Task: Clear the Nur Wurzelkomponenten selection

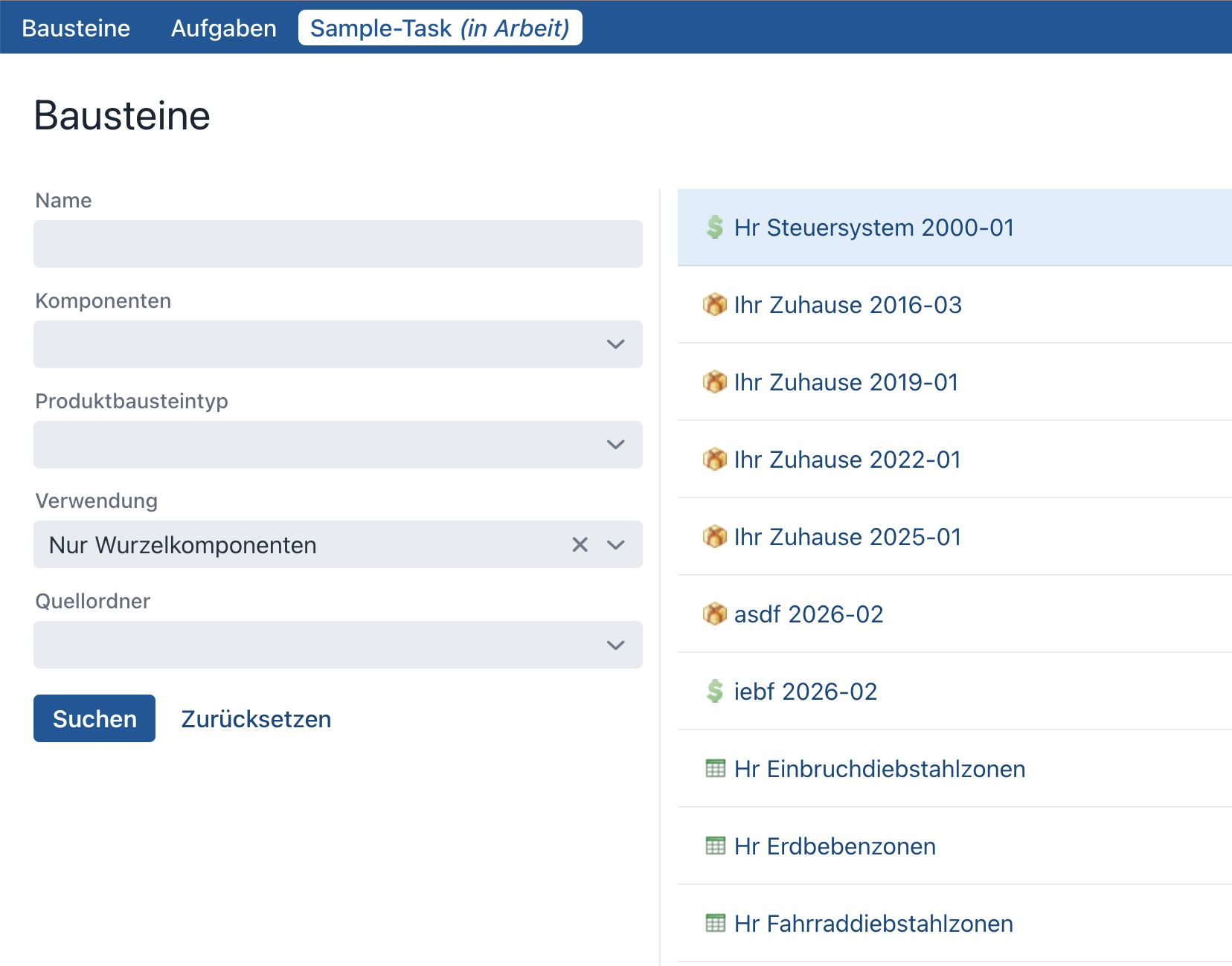Action: click(580, 545)
